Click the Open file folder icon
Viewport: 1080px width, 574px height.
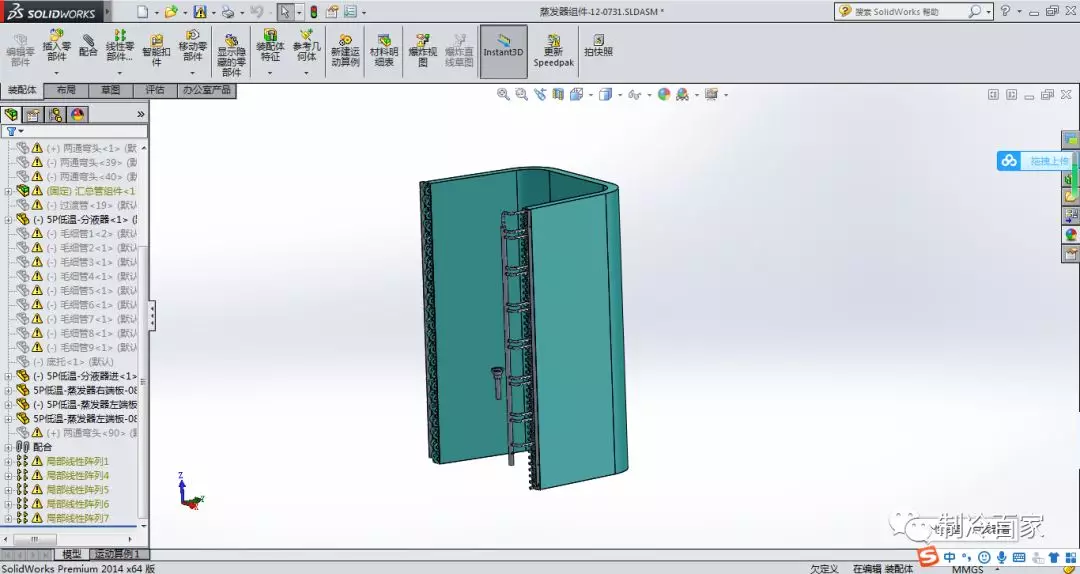tap(171, 12)
